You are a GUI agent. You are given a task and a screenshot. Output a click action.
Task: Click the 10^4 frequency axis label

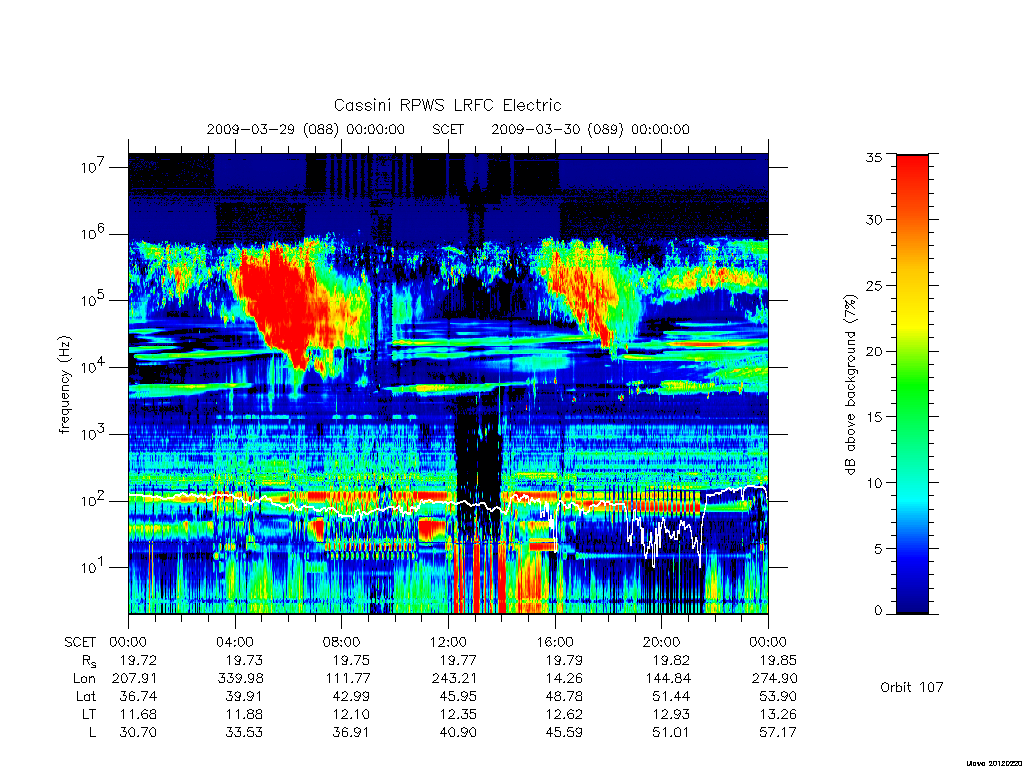pyautogui.click(x=93, y=366)
